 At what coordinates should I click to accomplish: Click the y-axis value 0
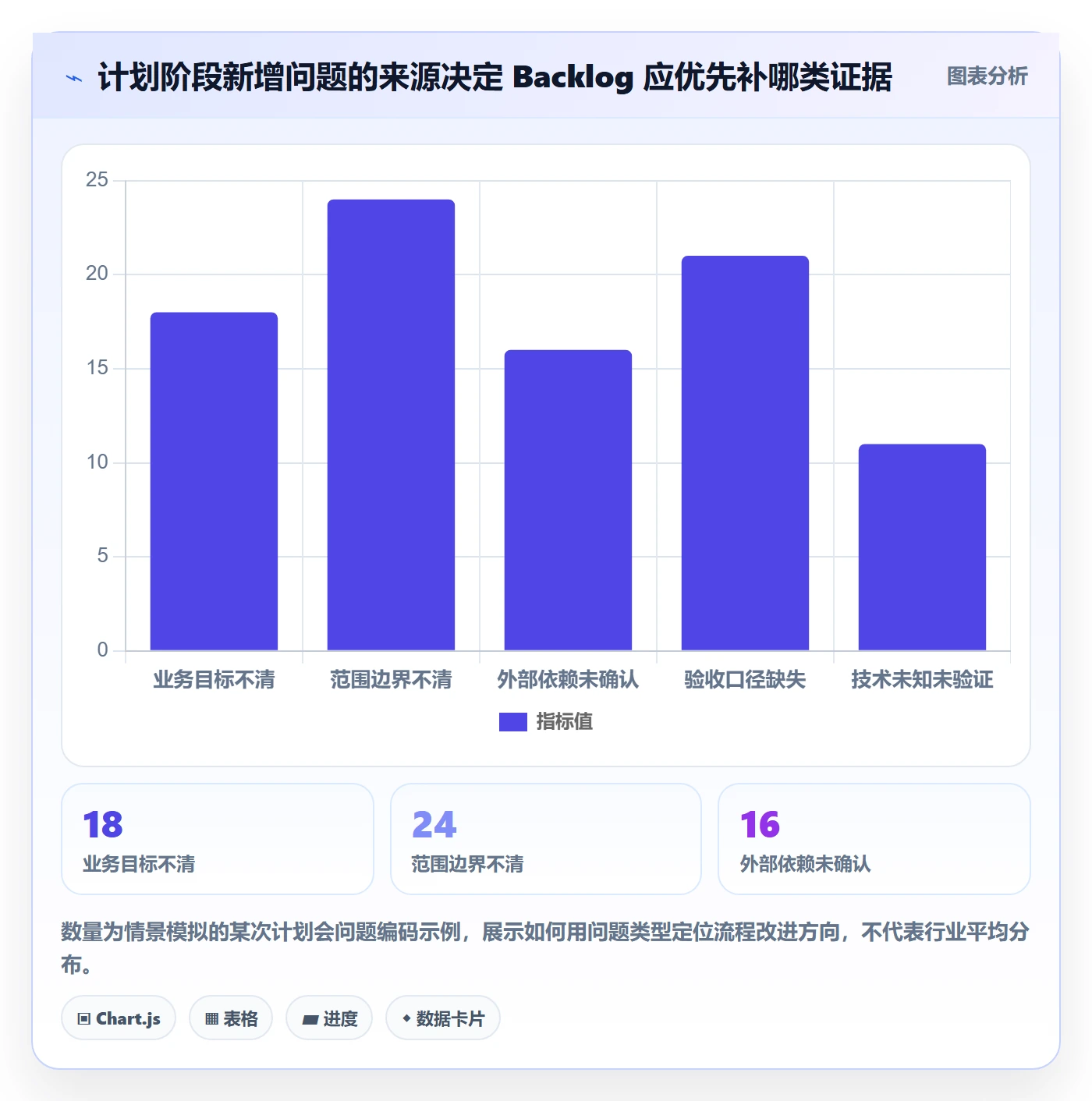pyautogui.click(x=102, y=650)
